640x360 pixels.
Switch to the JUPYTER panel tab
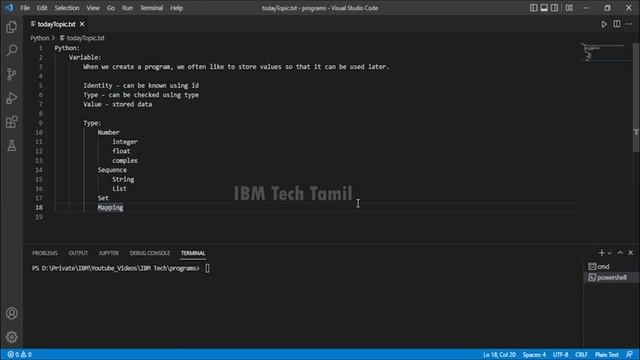pos(109,253)
